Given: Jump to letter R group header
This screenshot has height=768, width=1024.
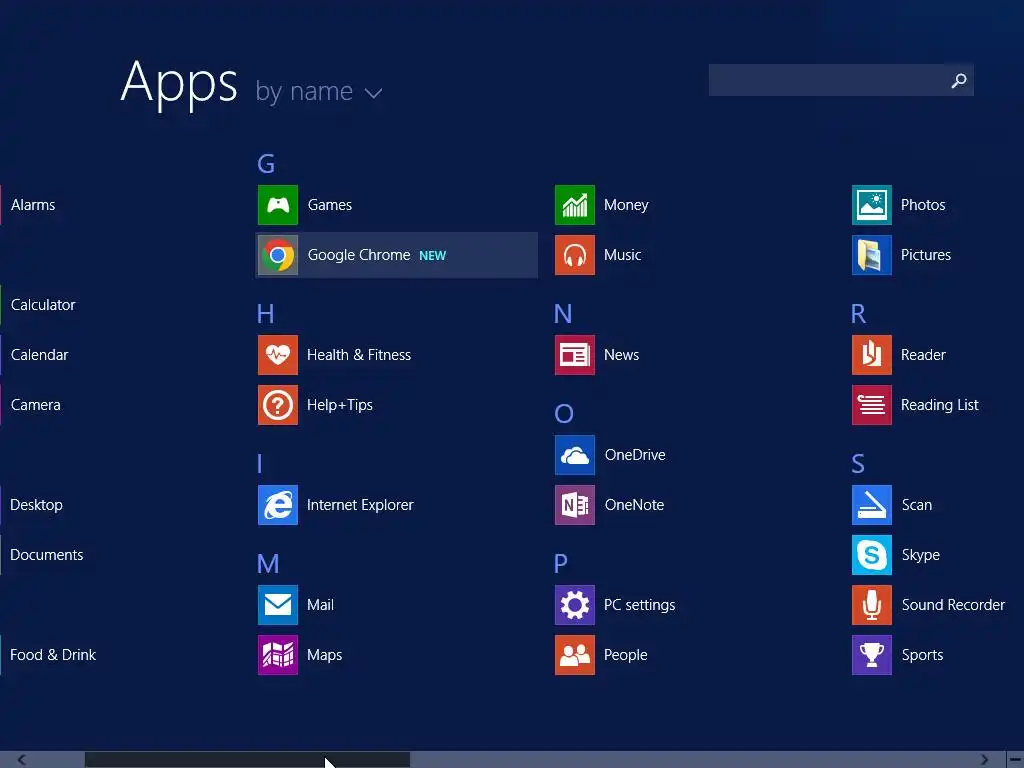Looking at the screenshot, I should (x=858, y=313).
